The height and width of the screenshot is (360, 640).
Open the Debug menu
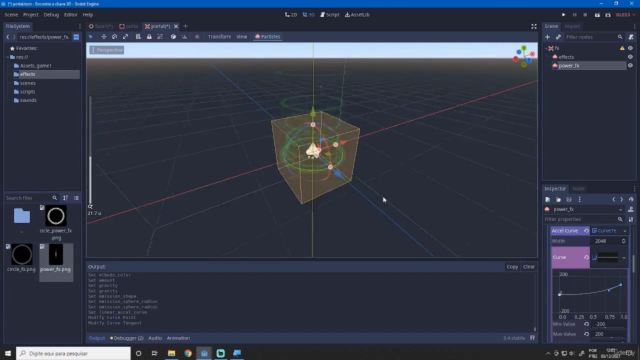(x=51, y=15)
